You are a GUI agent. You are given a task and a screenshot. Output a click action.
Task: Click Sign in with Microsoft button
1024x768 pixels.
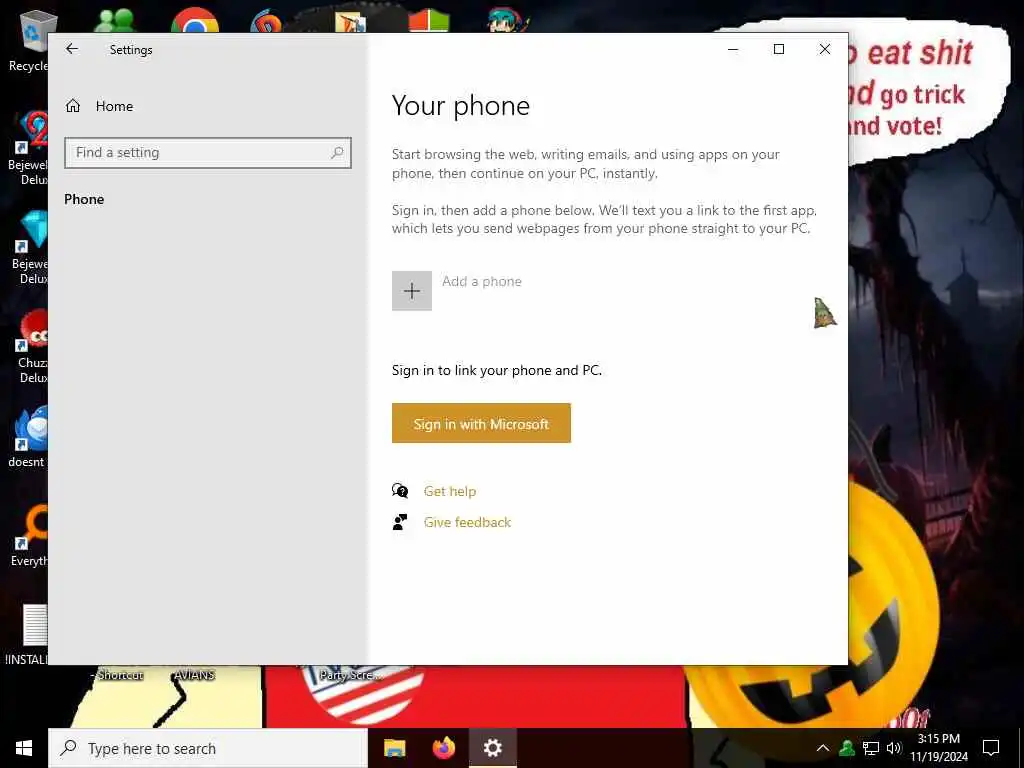(x=481, y=423)
